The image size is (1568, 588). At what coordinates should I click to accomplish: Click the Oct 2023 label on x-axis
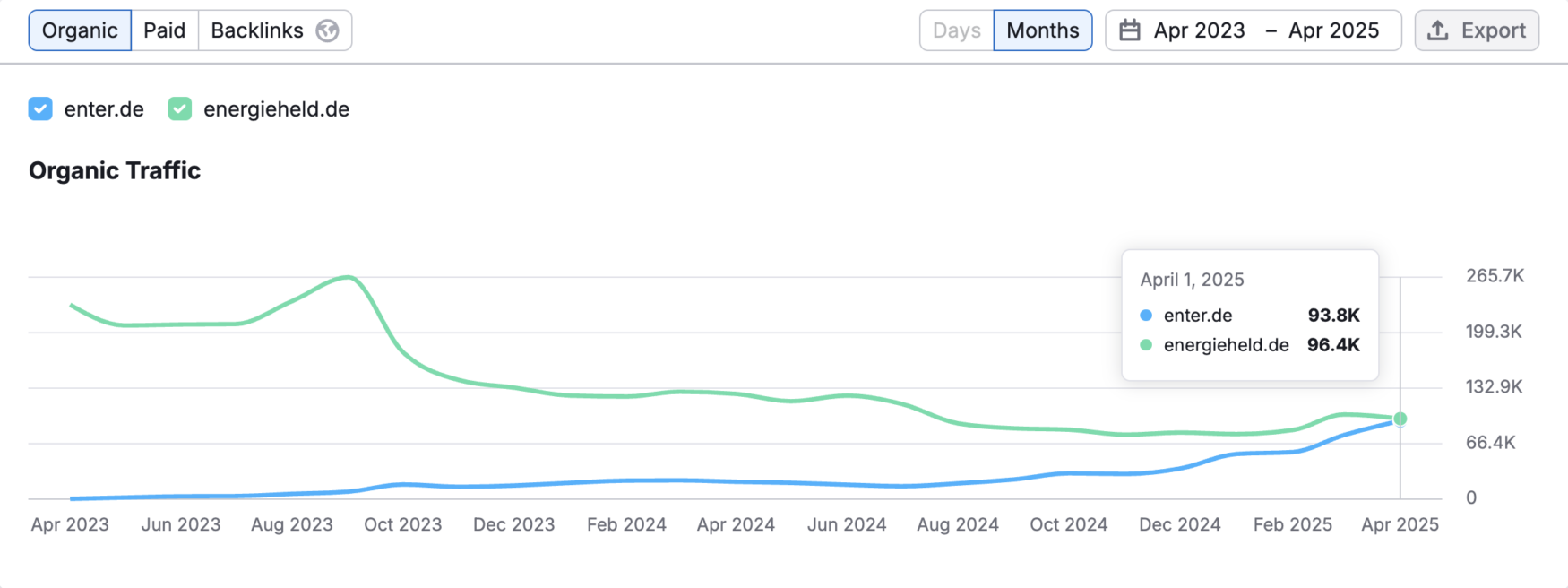tap(402, 524)
